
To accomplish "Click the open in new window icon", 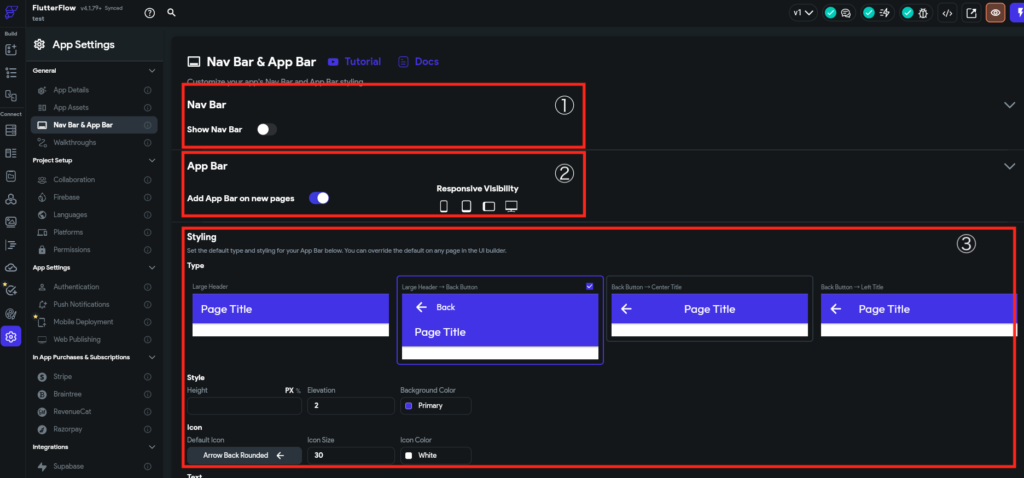I will (x=970, y=13).
